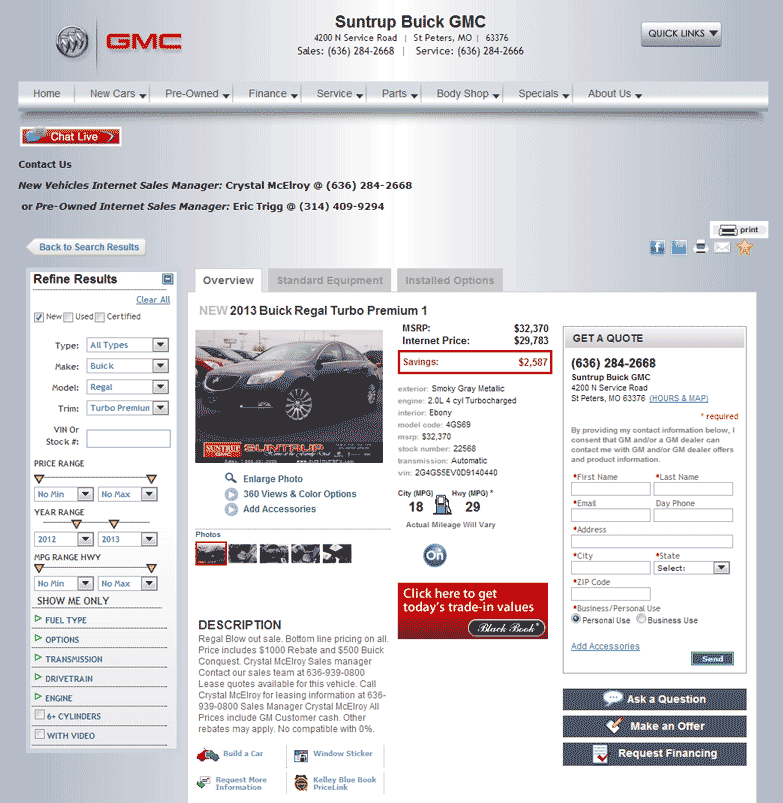The image size is (783, 803).
Task: Toggle the Certified checkbox
Action: click(100, 317)
